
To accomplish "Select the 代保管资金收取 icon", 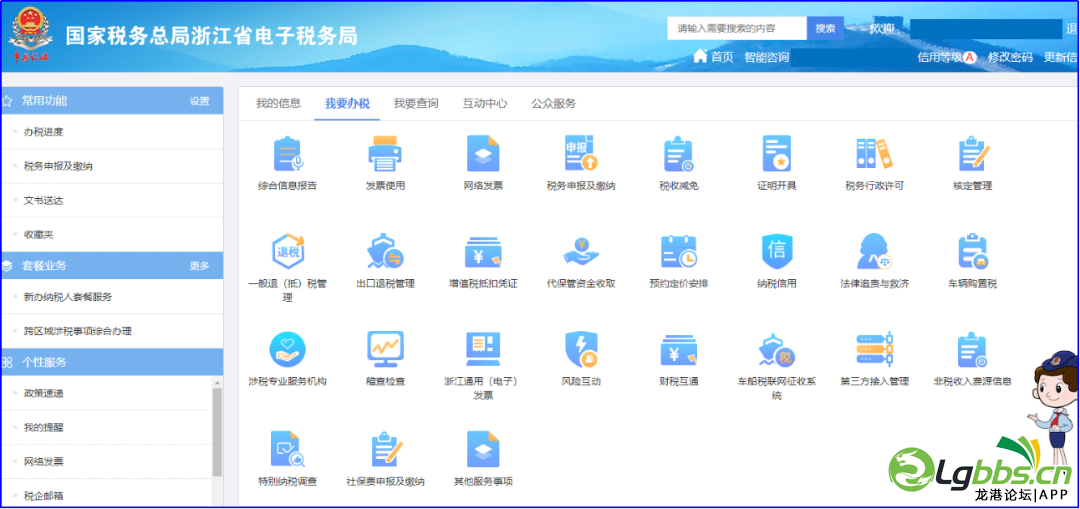I will (x=581, y=252).
